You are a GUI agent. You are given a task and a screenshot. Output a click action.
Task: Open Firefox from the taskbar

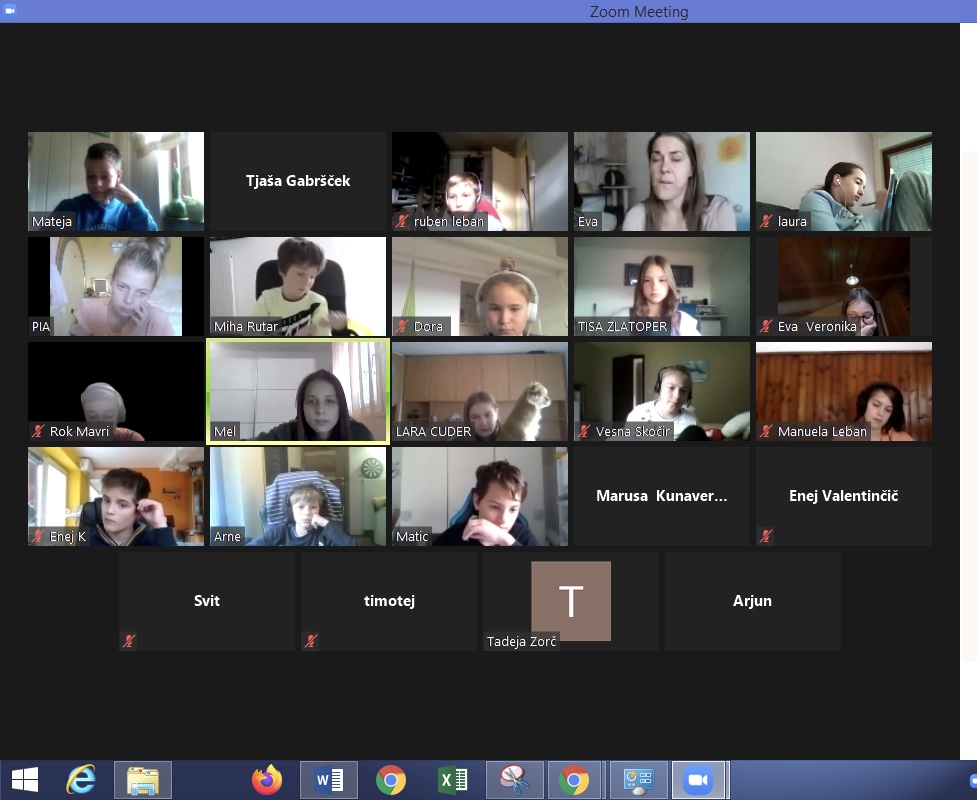point(267,780)
